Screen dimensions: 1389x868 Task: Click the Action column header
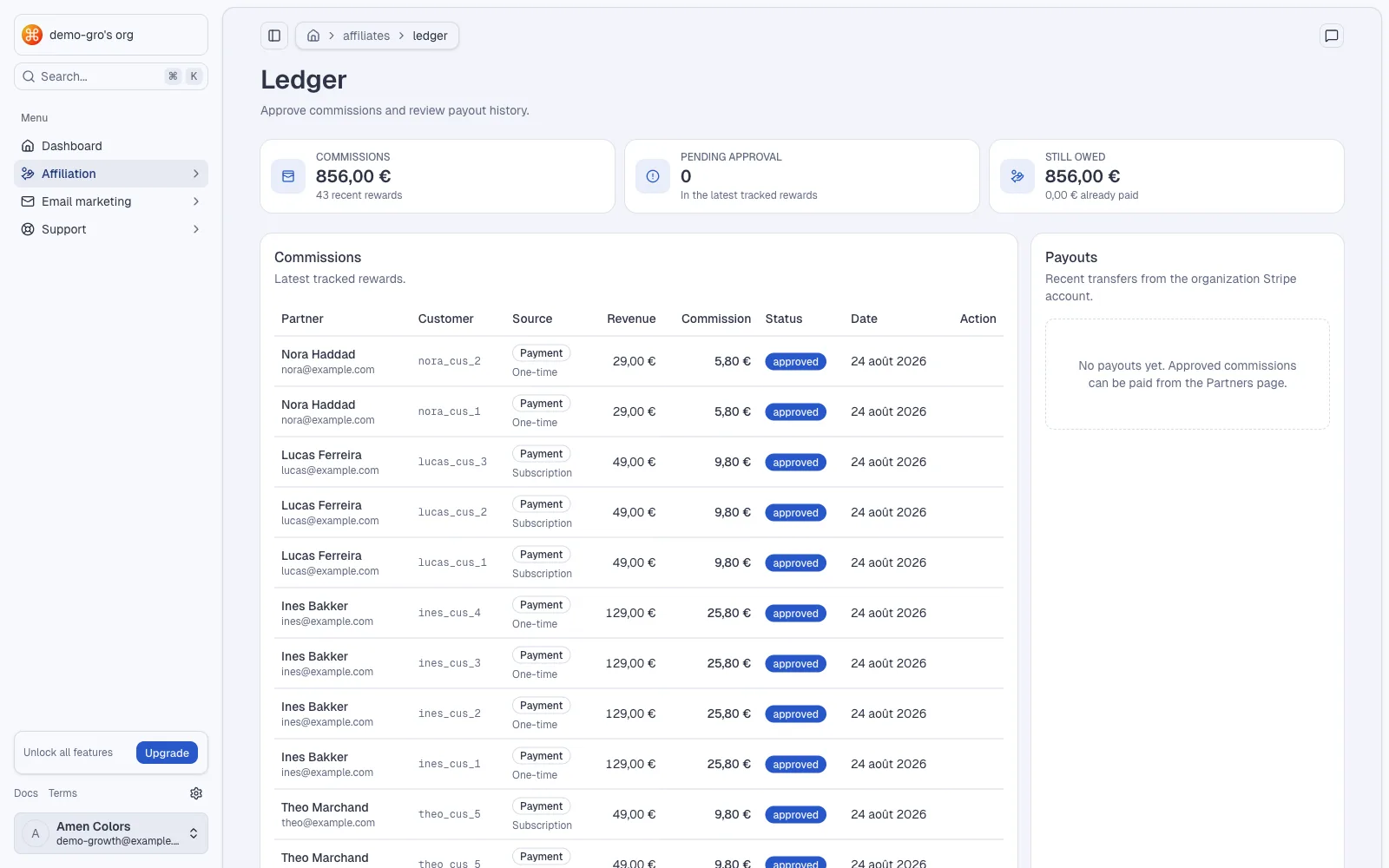tap(978, 319)
